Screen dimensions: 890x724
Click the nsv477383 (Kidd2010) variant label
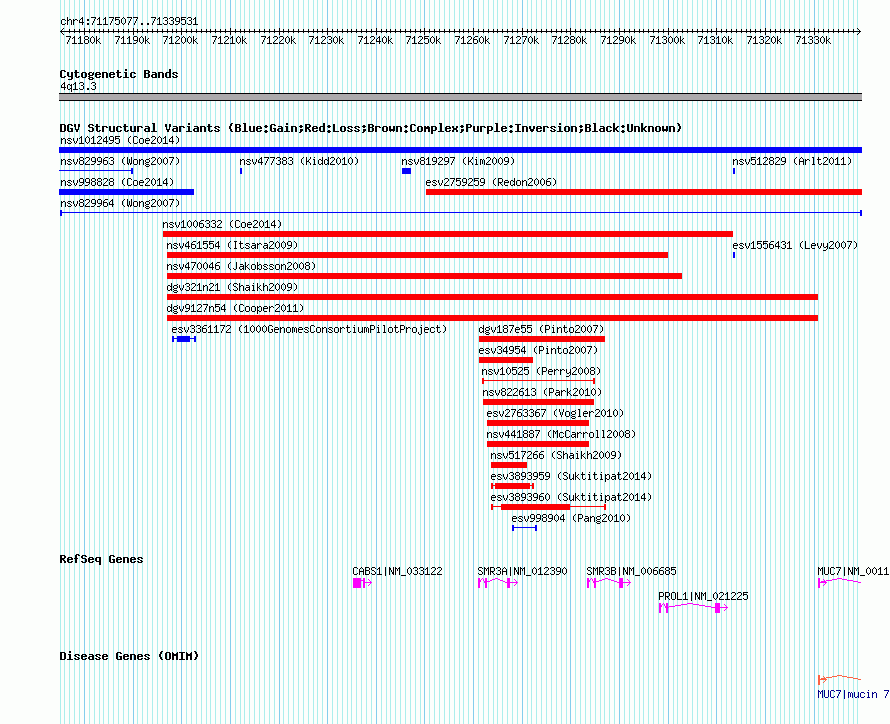pos(299,161)
